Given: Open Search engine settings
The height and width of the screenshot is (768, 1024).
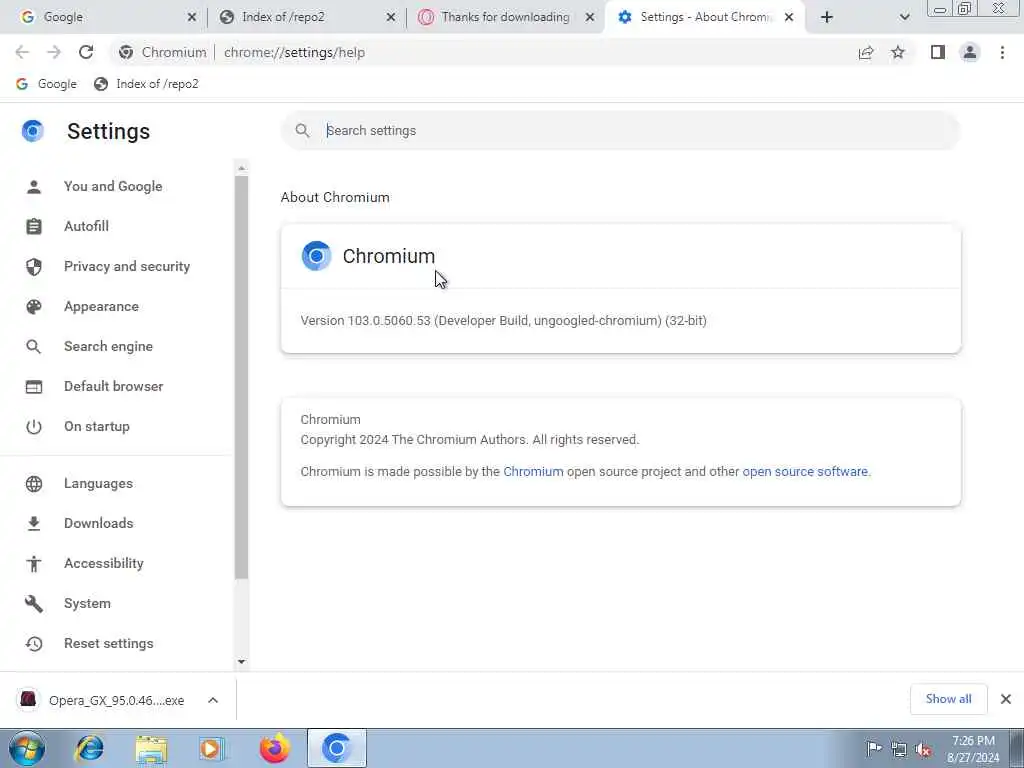Looking at the screenshot, I should (108, 346).
